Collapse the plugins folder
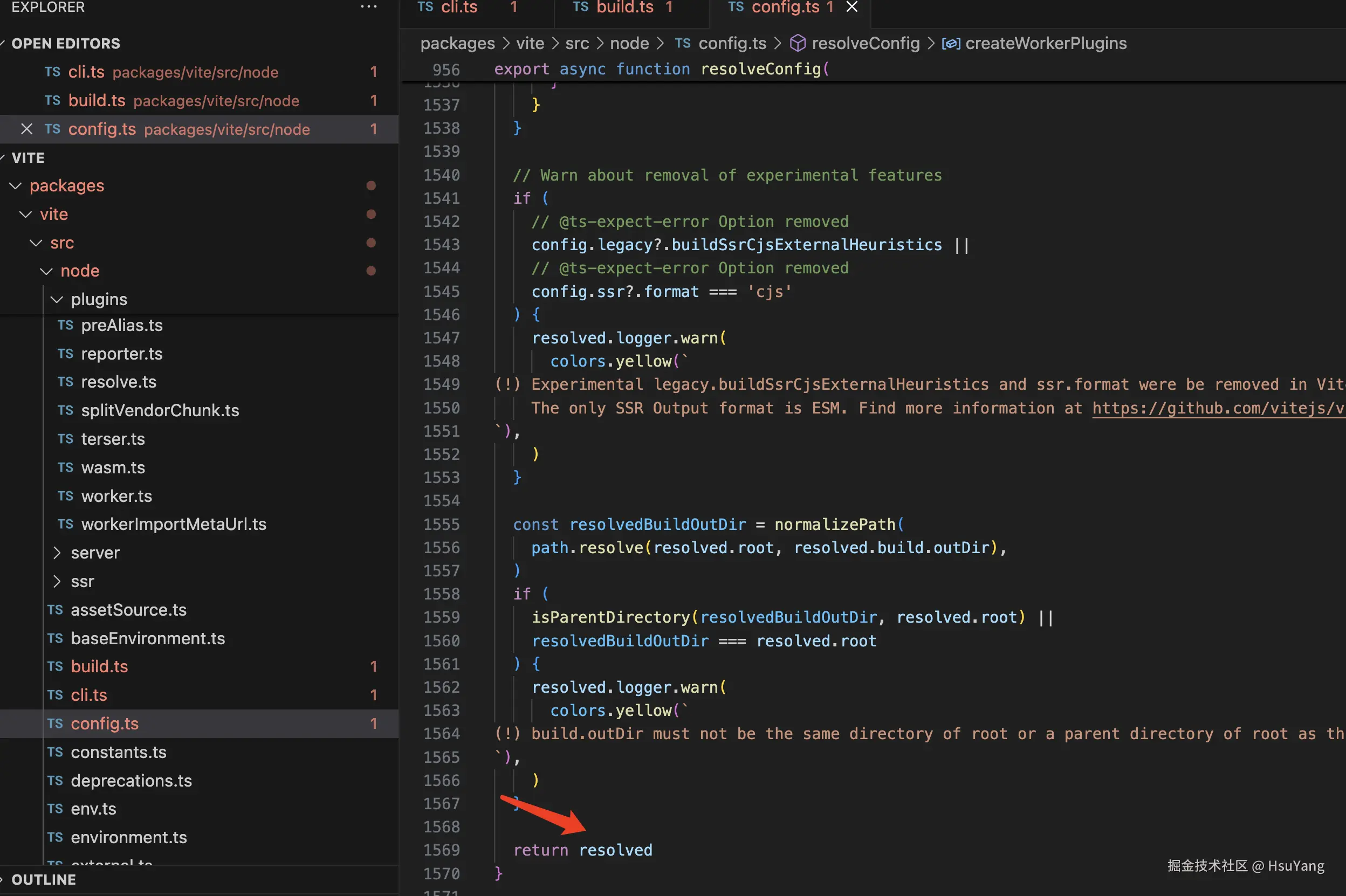This screenshot has width=1346, height=896. [x=57, y=299]
